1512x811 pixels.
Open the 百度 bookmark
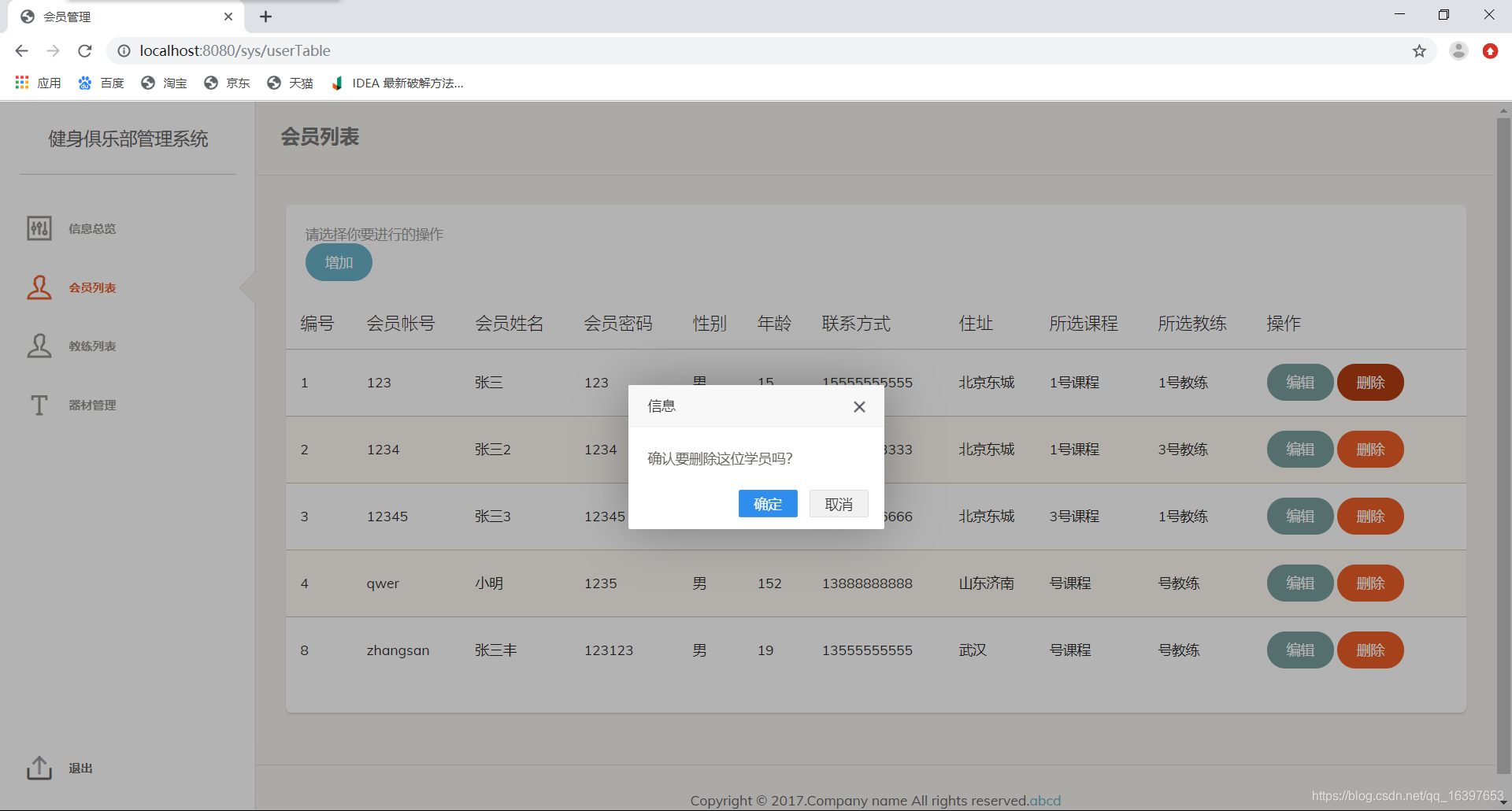(101, 83)
